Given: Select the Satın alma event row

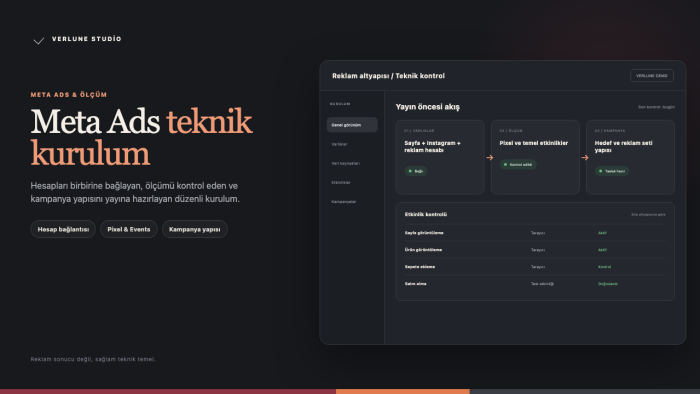Looking at the screenshot, I should pos(535,284).
